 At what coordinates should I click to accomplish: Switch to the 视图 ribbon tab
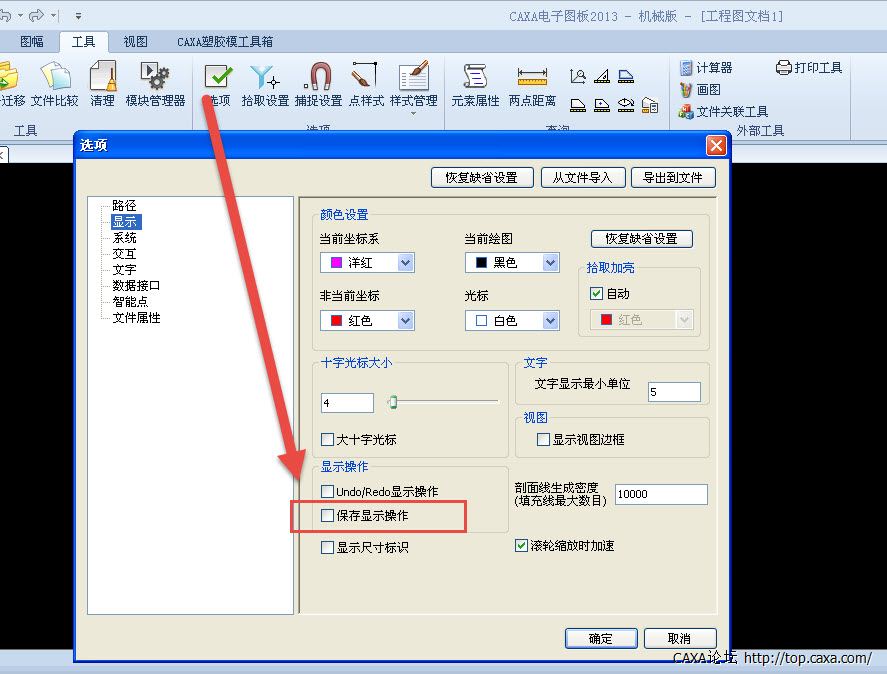pyautogui.click(x=135, y=42)
